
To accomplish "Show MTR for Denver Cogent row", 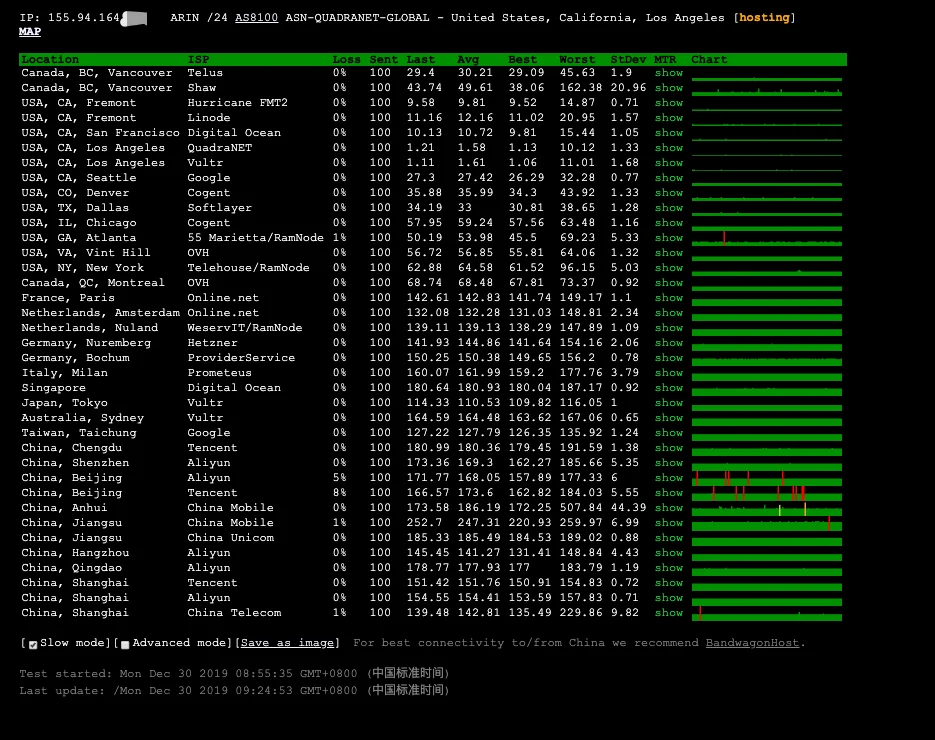I will (669, 193).
